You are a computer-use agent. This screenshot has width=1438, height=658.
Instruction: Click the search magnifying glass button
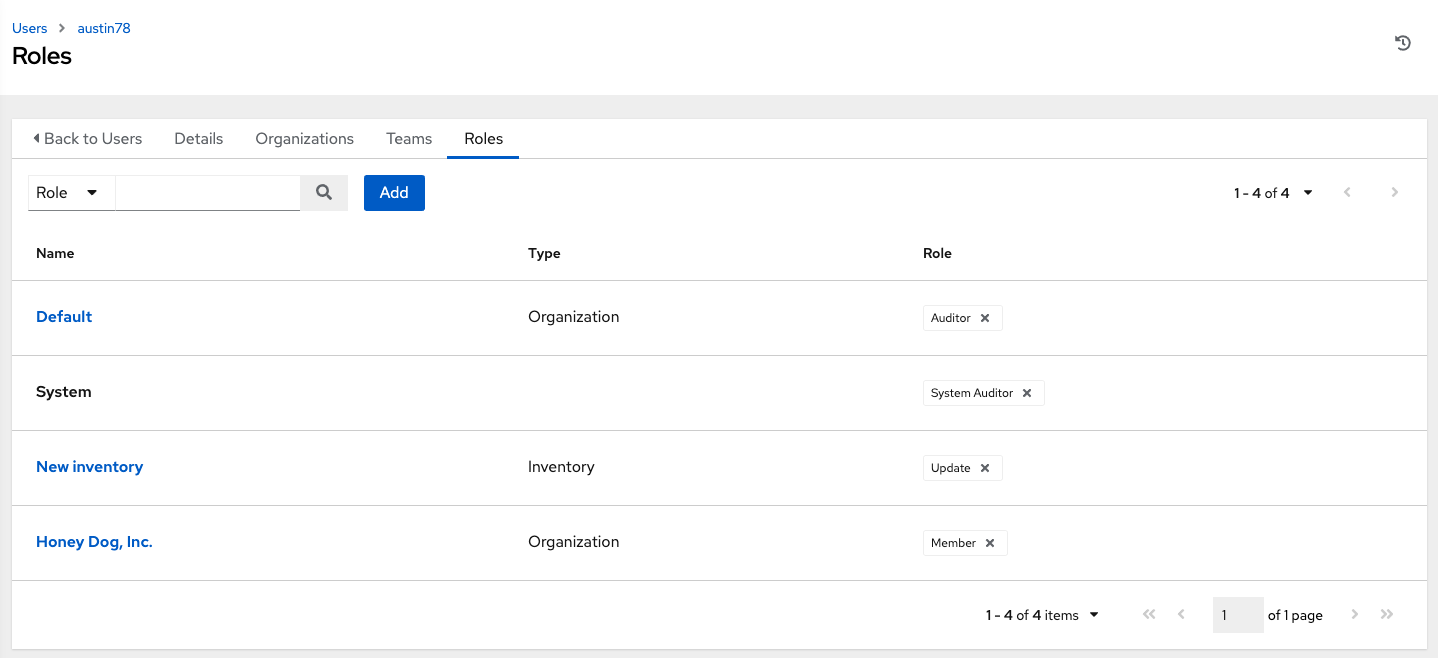(x=324, y=193)
